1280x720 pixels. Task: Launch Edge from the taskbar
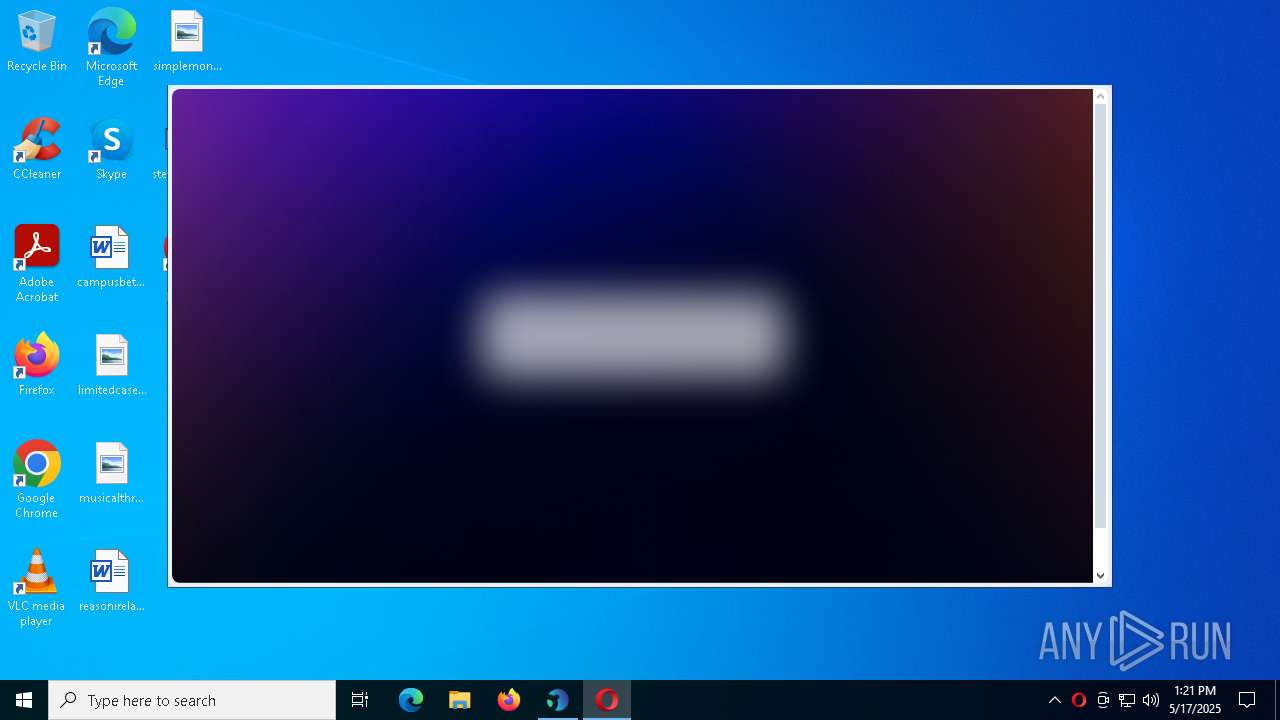411,700
